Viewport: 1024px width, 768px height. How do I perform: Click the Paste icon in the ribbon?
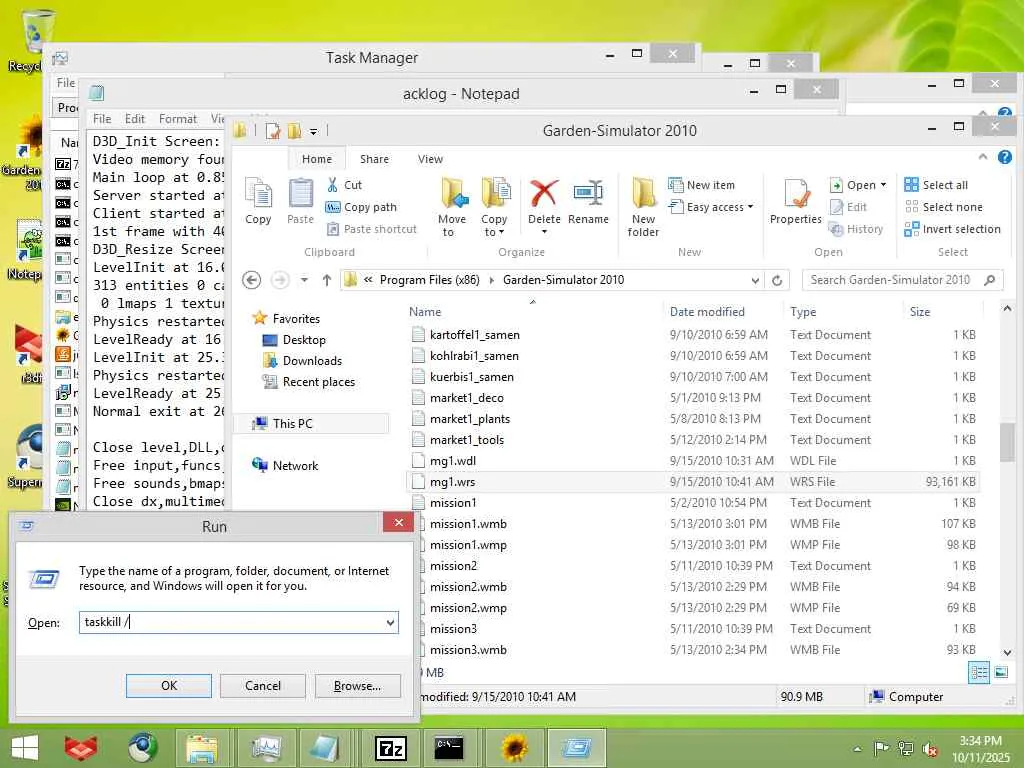click(x=300, y=201)
